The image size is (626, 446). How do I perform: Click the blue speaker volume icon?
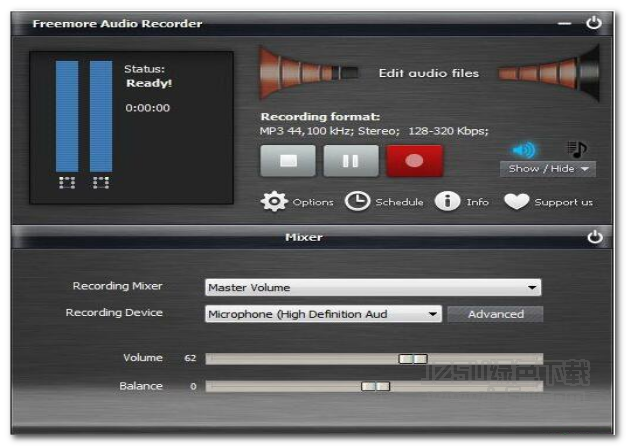coord(524,150)
